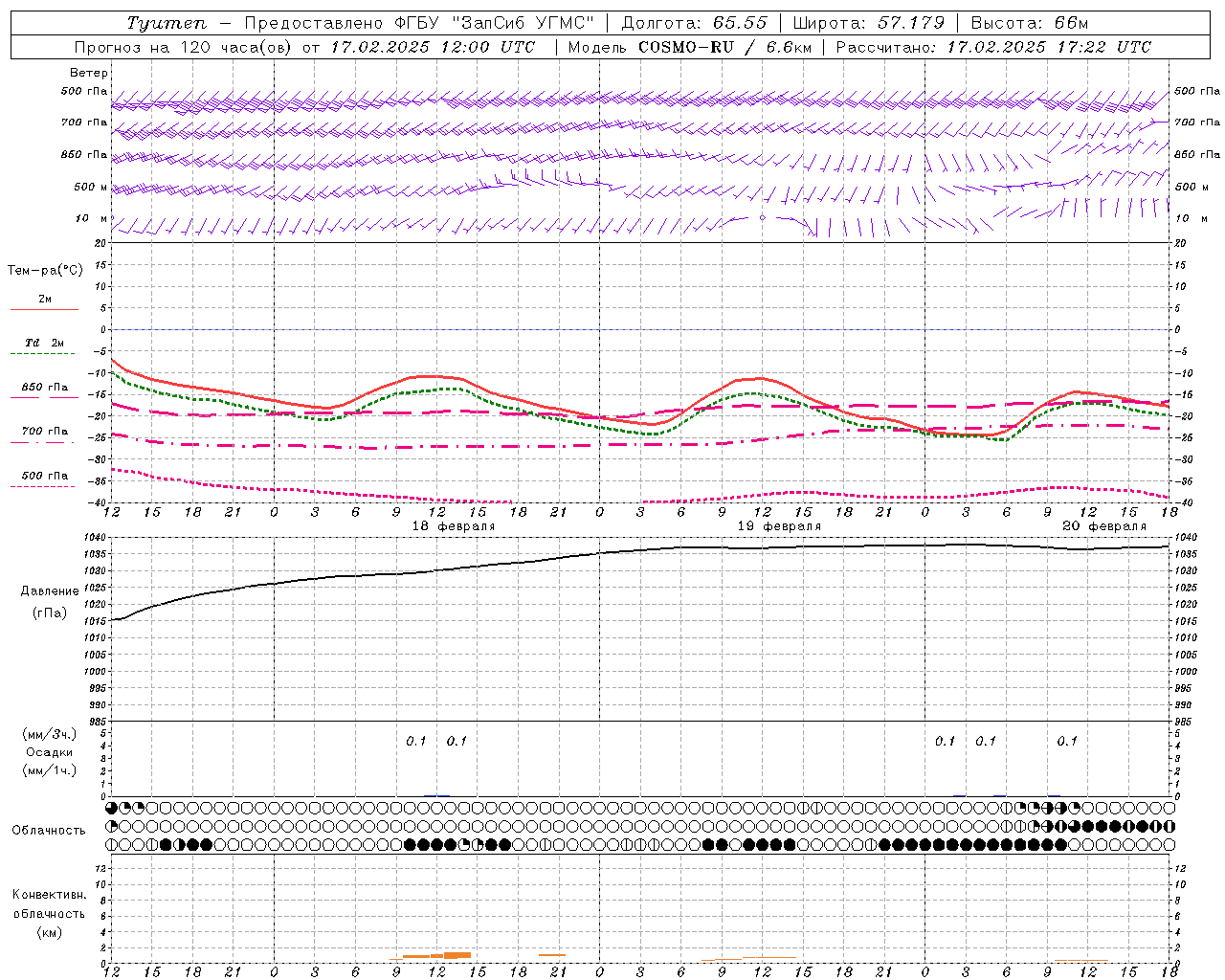Click the "(км)" convective height unit label

click(x=49, y=932)
